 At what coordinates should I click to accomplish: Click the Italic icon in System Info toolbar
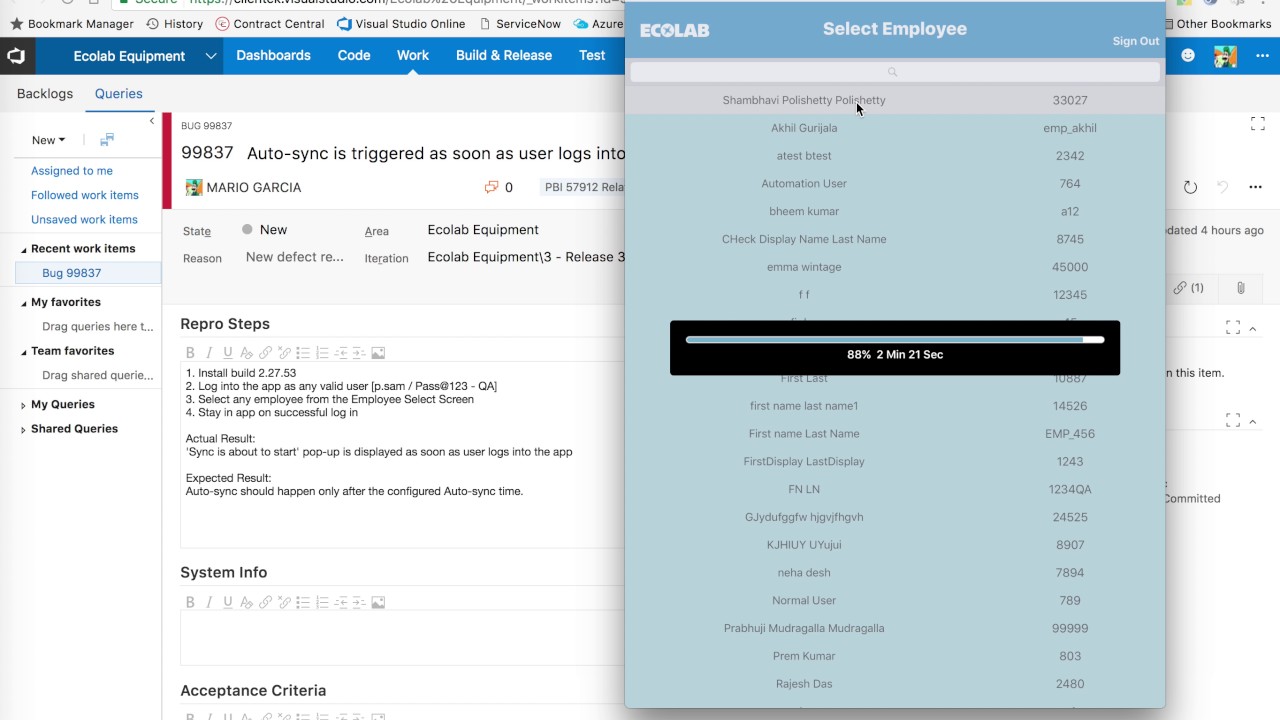click(x=209, y=602)
